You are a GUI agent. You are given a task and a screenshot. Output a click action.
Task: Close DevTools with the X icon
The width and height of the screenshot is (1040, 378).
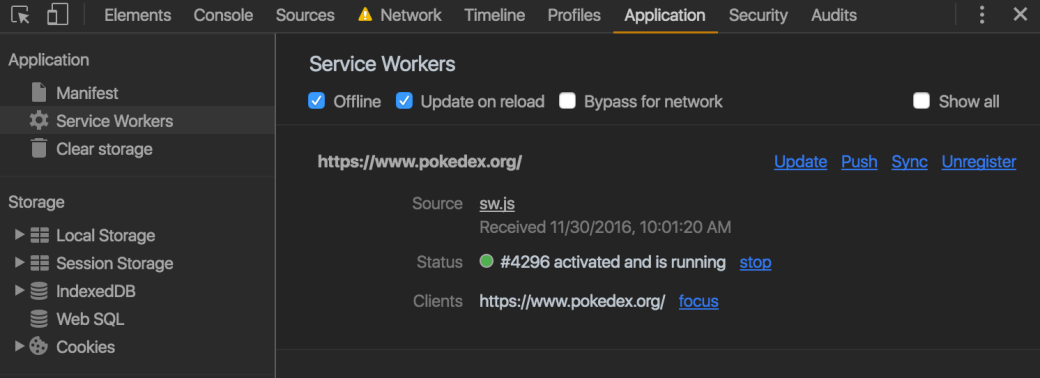(1020, 15)
